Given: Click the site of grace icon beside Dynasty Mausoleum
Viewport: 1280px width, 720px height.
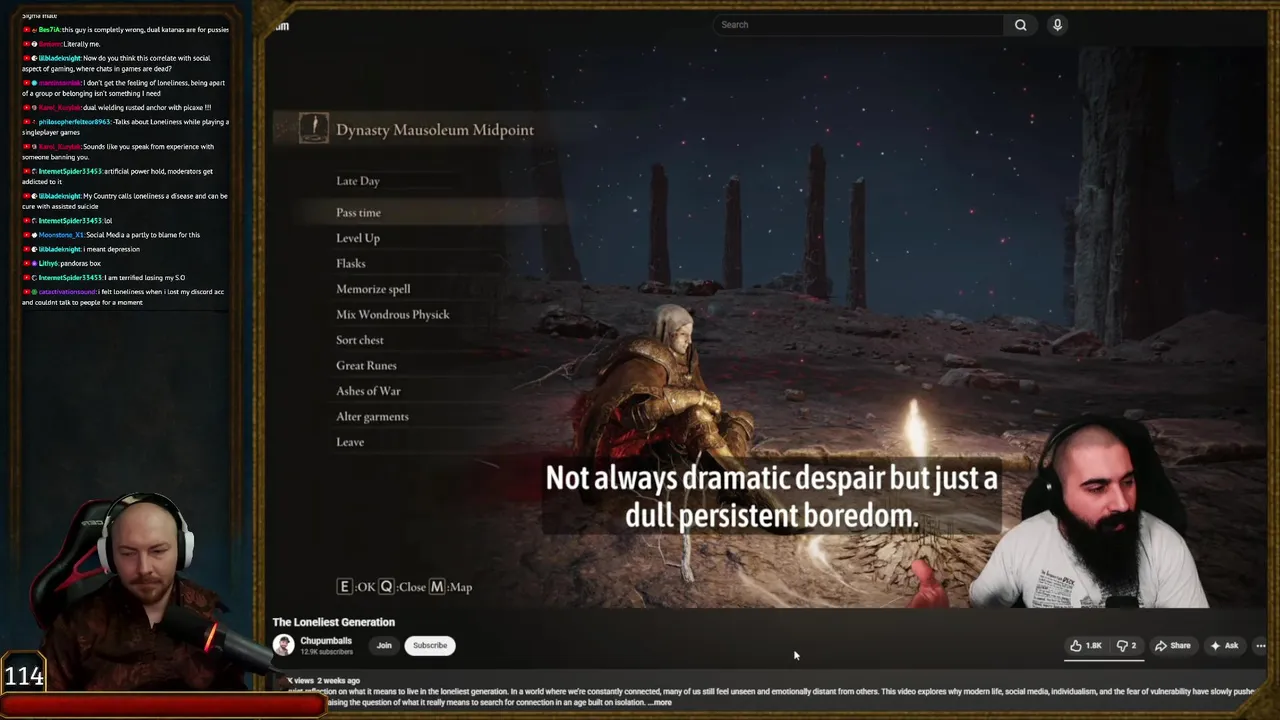Looking at the screenshot, I should [x=313, y=129].
